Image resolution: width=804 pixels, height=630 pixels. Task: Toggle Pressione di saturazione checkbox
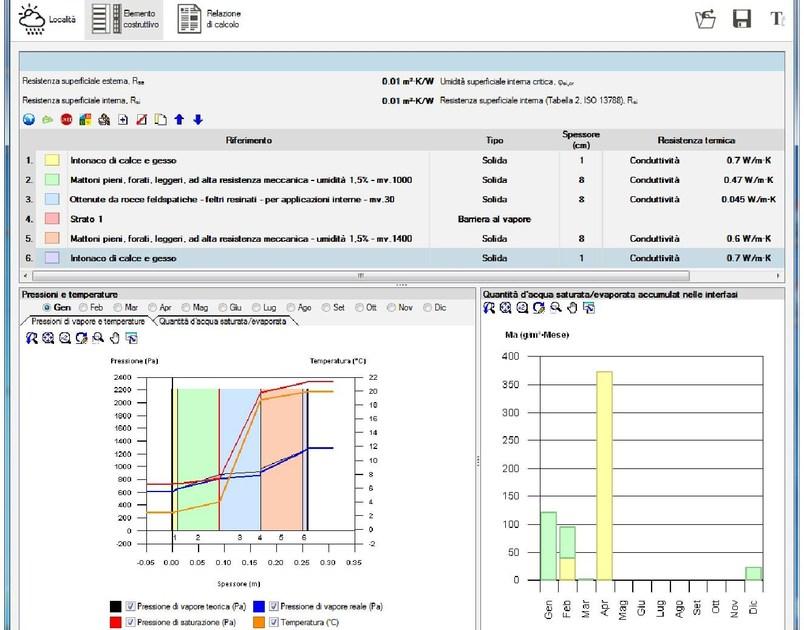pos(130,622)
